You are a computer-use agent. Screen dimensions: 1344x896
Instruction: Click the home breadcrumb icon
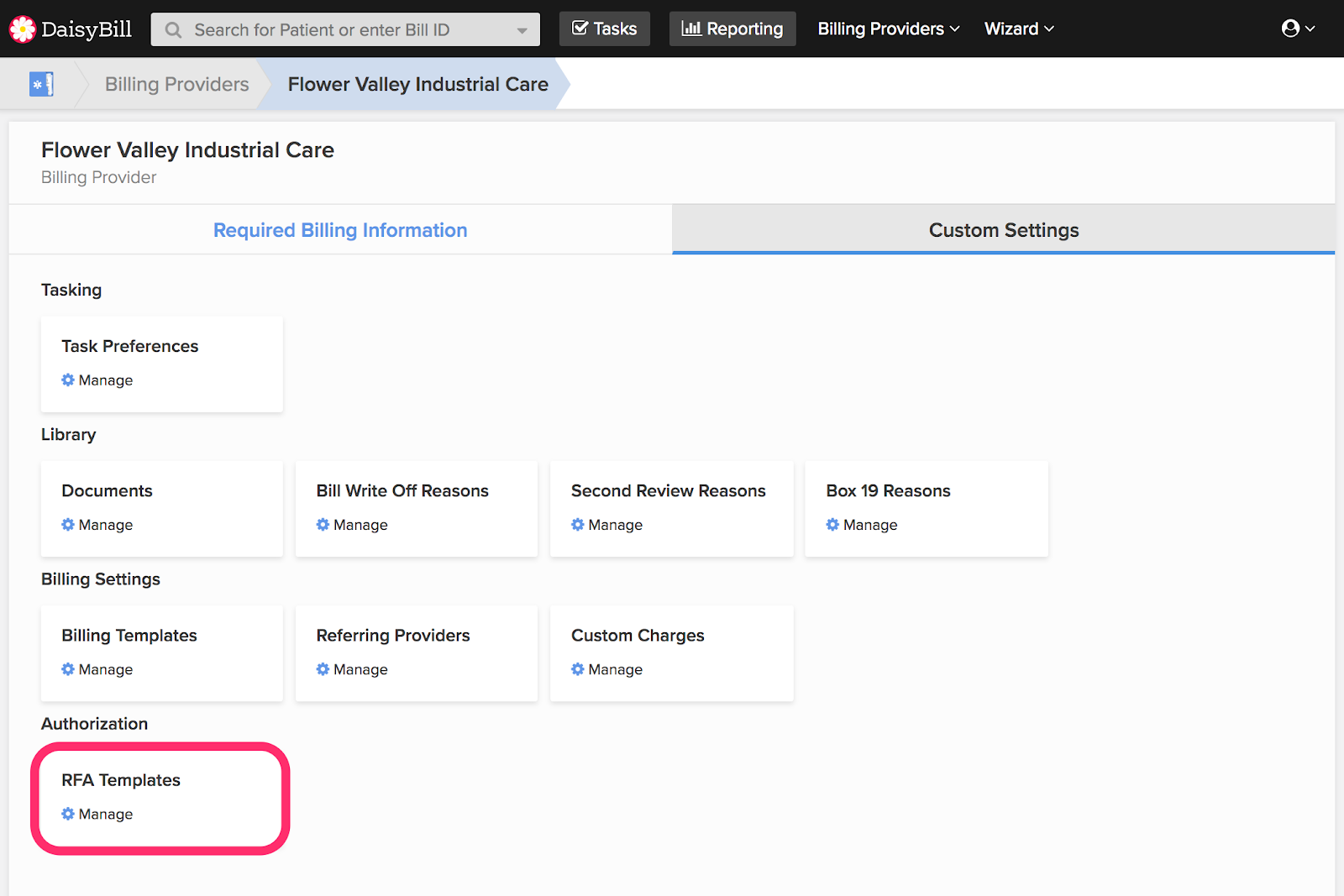coord(41,84)
